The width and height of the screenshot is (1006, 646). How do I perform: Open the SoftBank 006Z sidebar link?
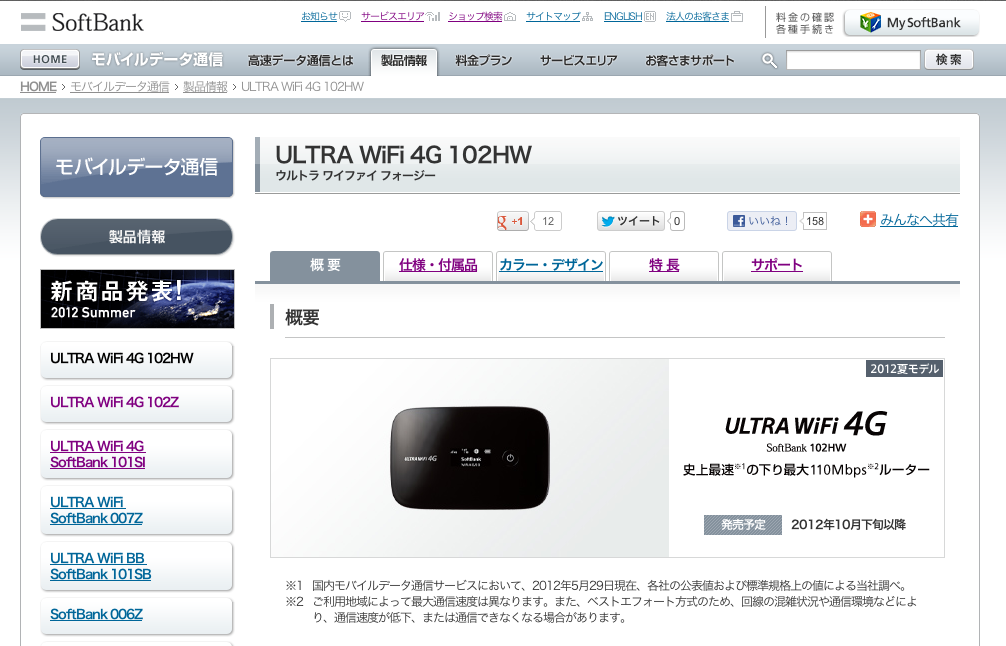point(136,615)
